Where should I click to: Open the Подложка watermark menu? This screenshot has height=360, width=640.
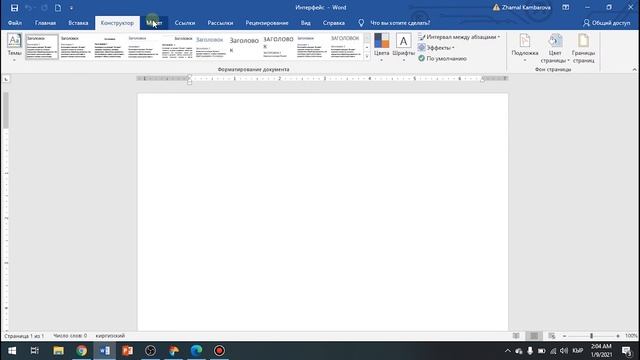coord(524,48)
